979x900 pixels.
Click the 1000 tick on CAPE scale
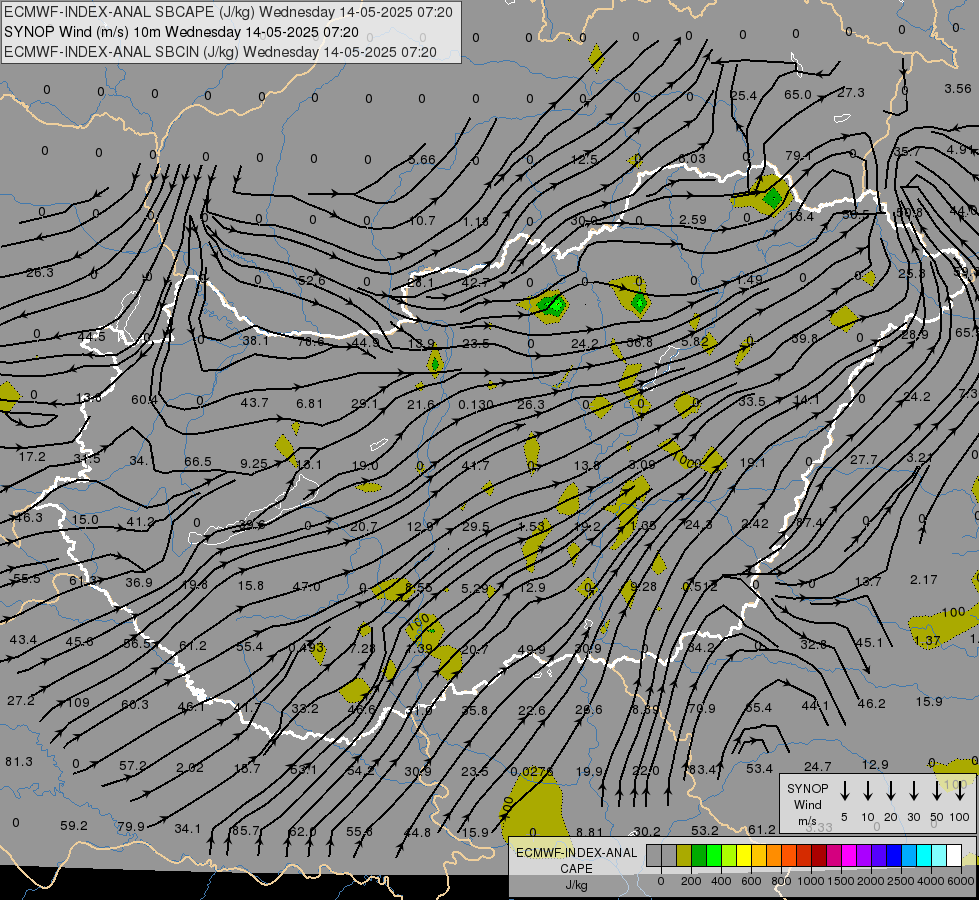click(x=810, y=881)
